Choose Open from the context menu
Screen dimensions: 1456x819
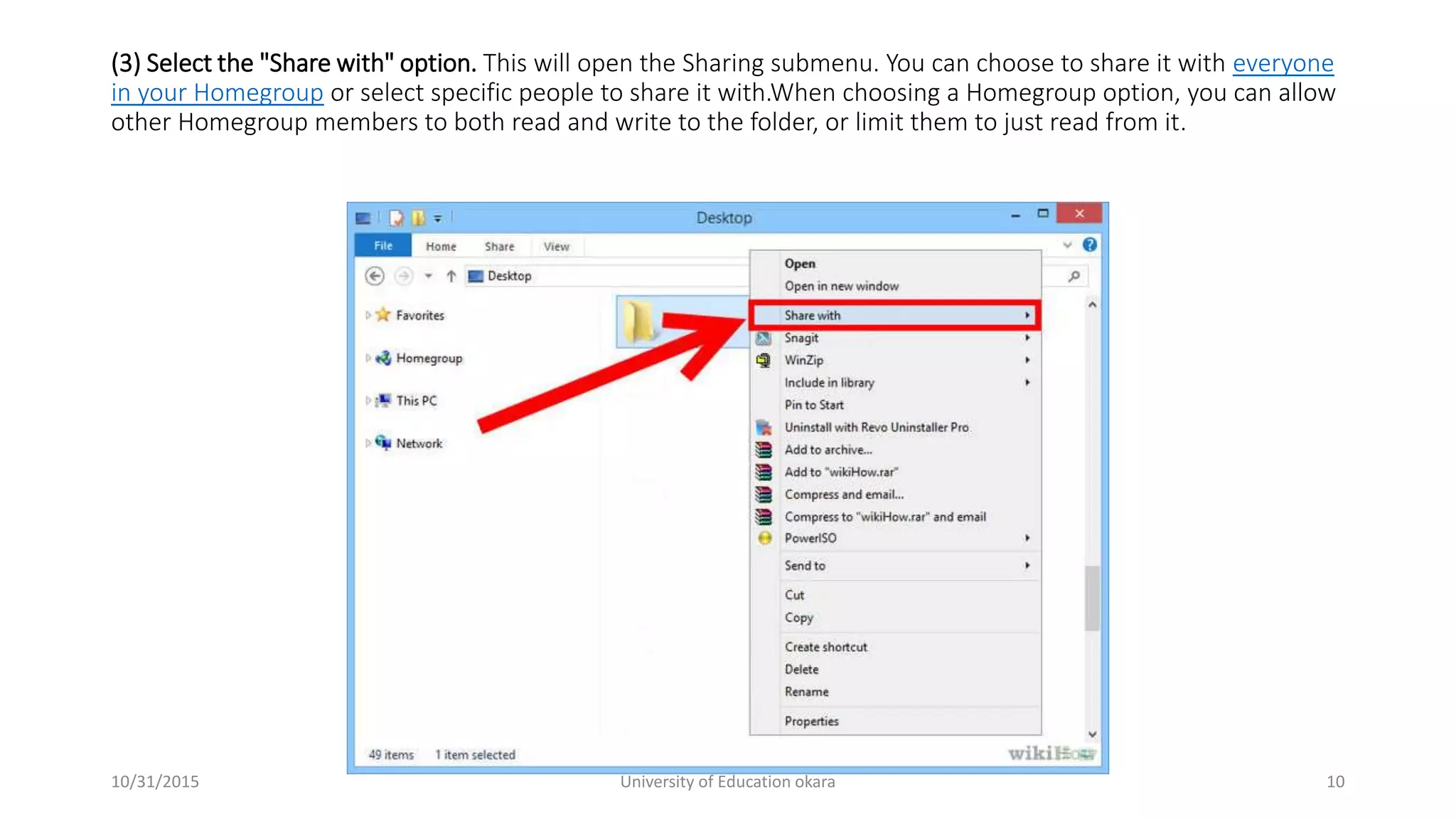pos(895,264)
